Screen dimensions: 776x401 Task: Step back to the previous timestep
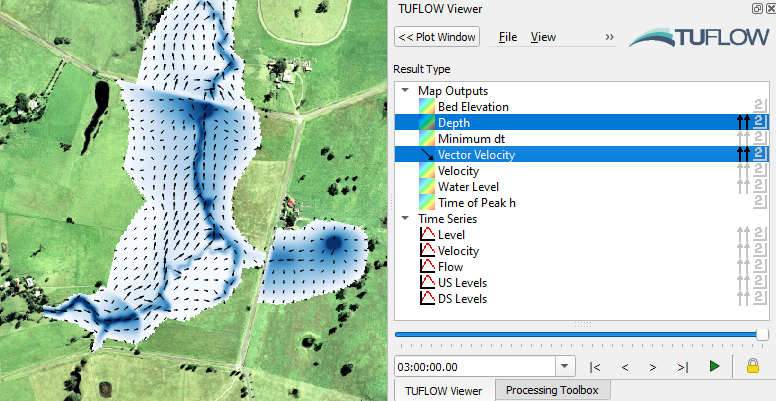pyautogui.click(x=625, y=367)
